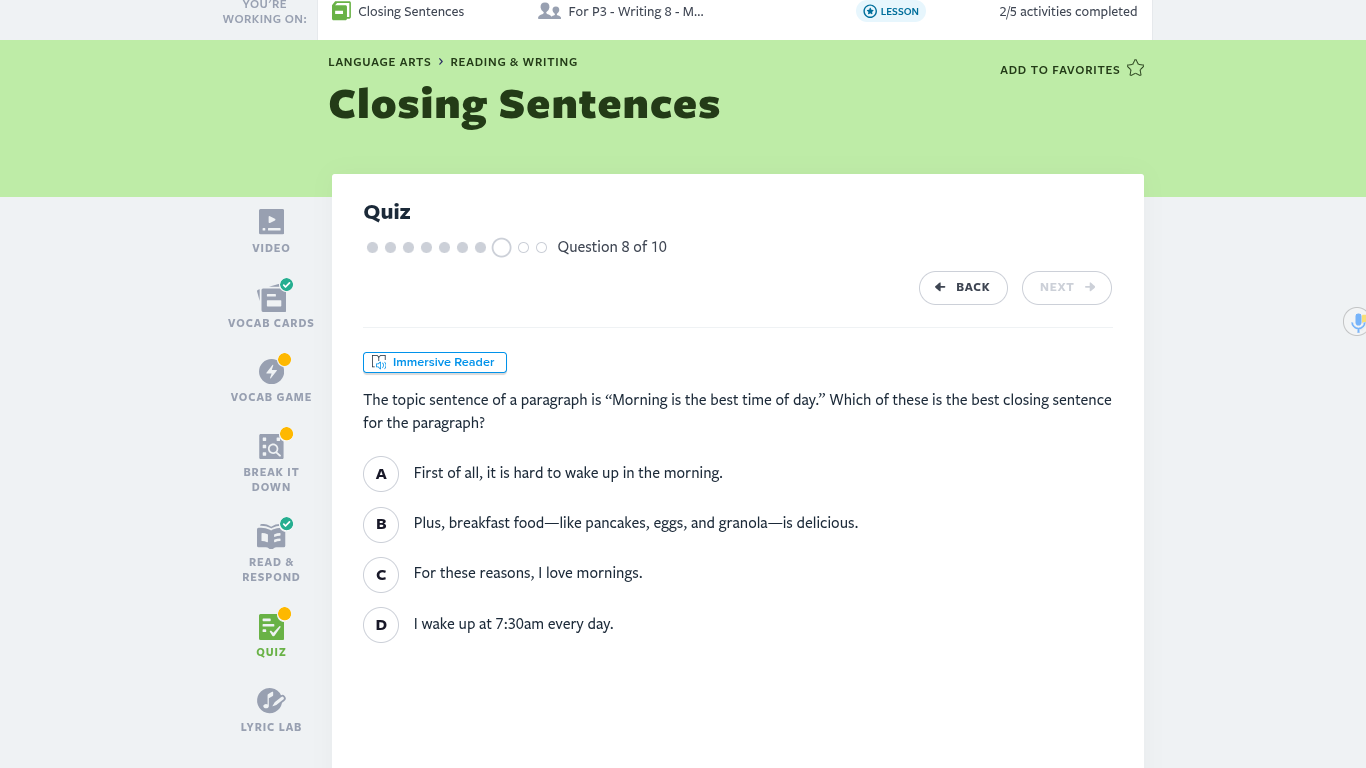Screen dimensions: 1366x768
Task: Go to Read & Respond activity
Action: pos(271,537)
